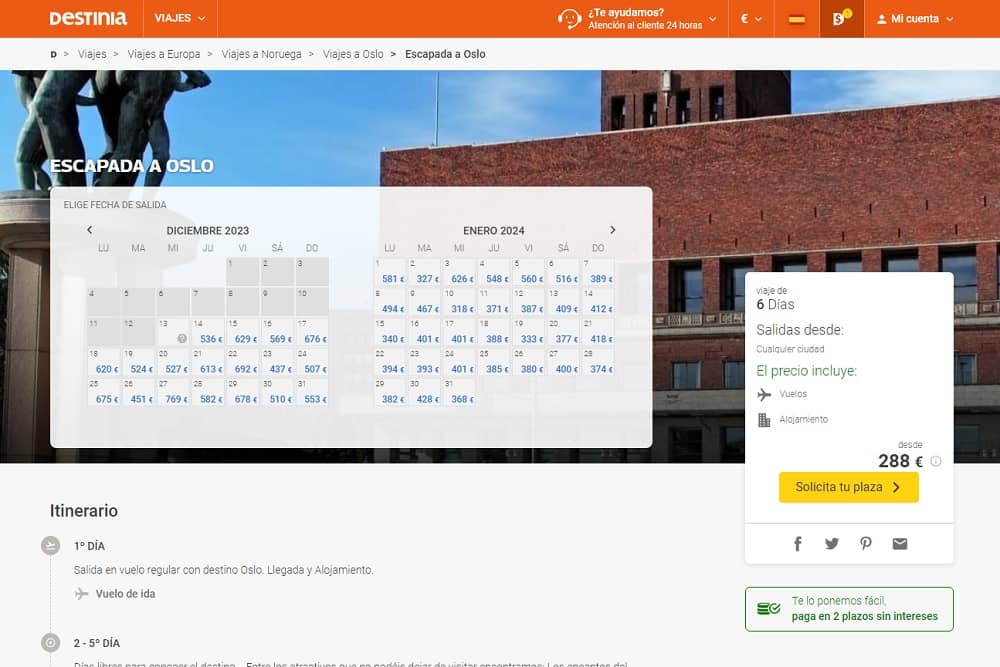The image size is (1000, 667).
Task: Share trip on Pinterest
Action: point(865,543)
